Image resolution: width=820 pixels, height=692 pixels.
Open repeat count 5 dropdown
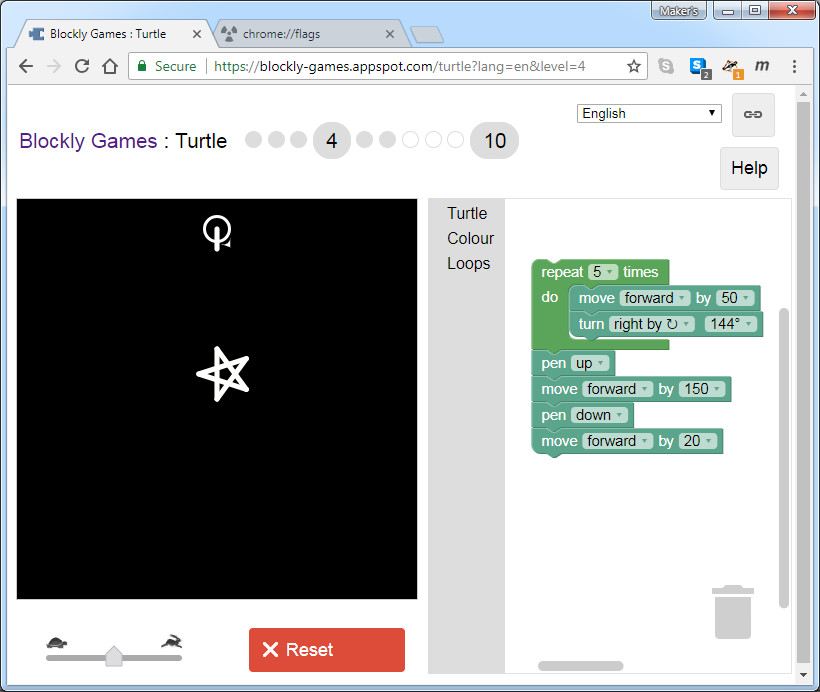[x=602, y=272]
